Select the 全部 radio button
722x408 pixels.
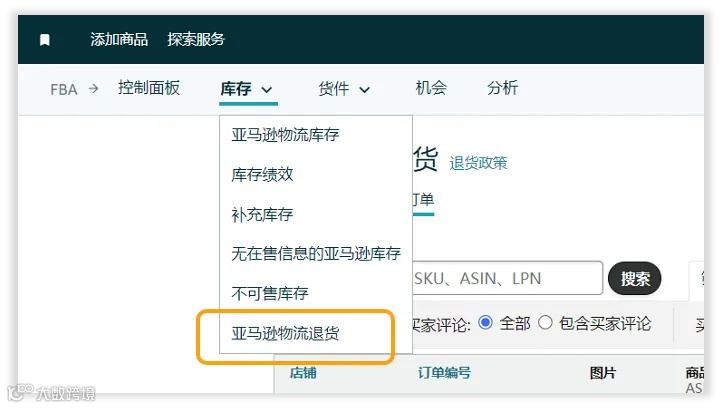pyautogui.click(x=485, y=322)
